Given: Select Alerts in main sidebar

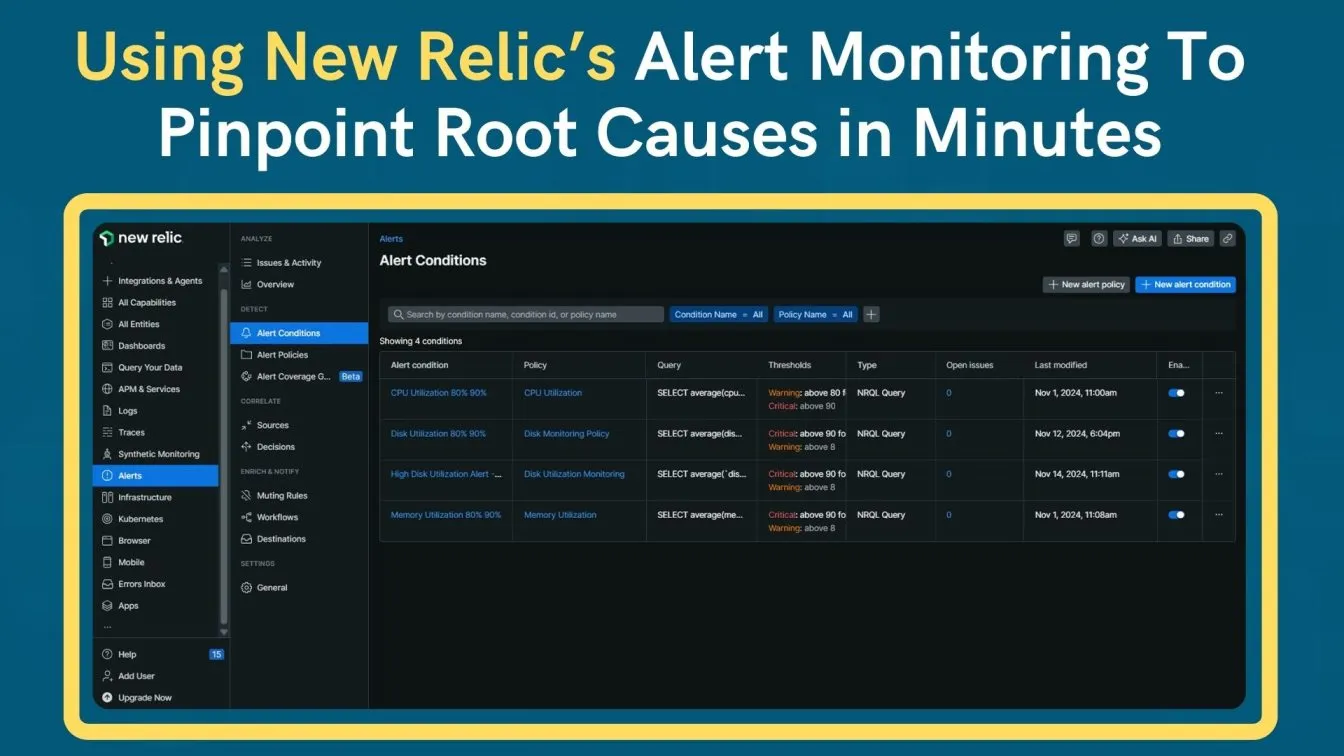Looking at the screenshot, I should 156,476.
